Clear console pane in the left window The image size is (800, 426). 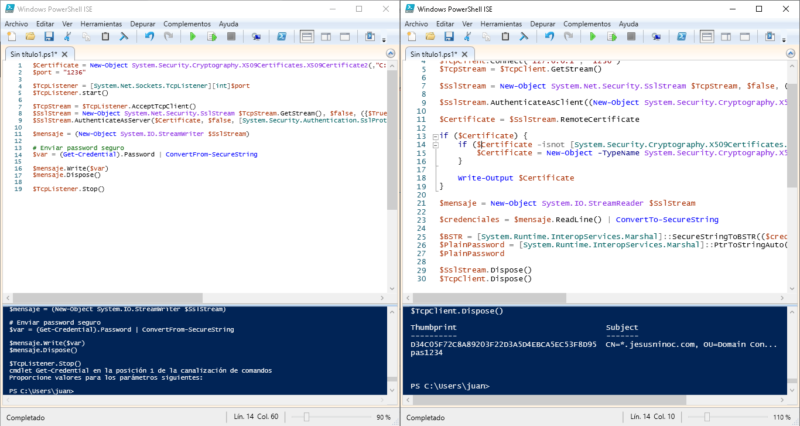point(124,37)
